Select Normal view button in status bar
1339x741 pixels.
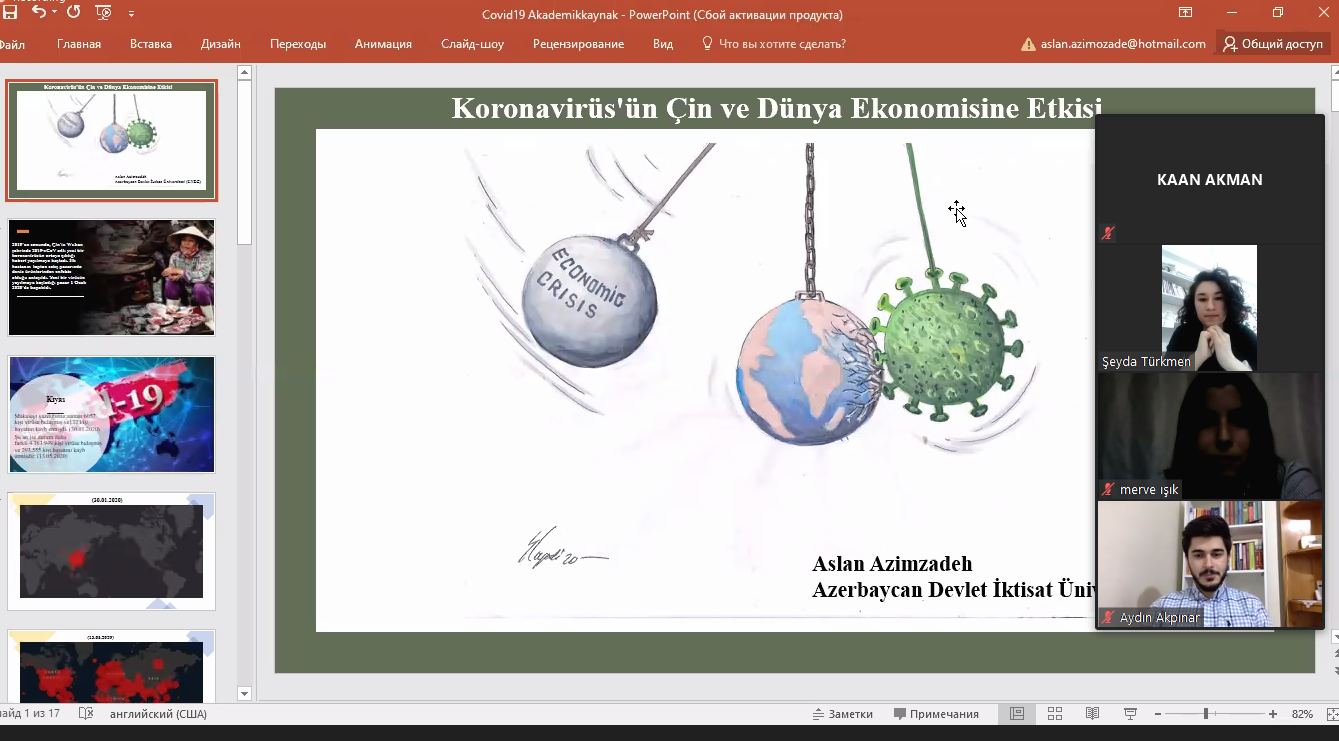pos(1017,714)
